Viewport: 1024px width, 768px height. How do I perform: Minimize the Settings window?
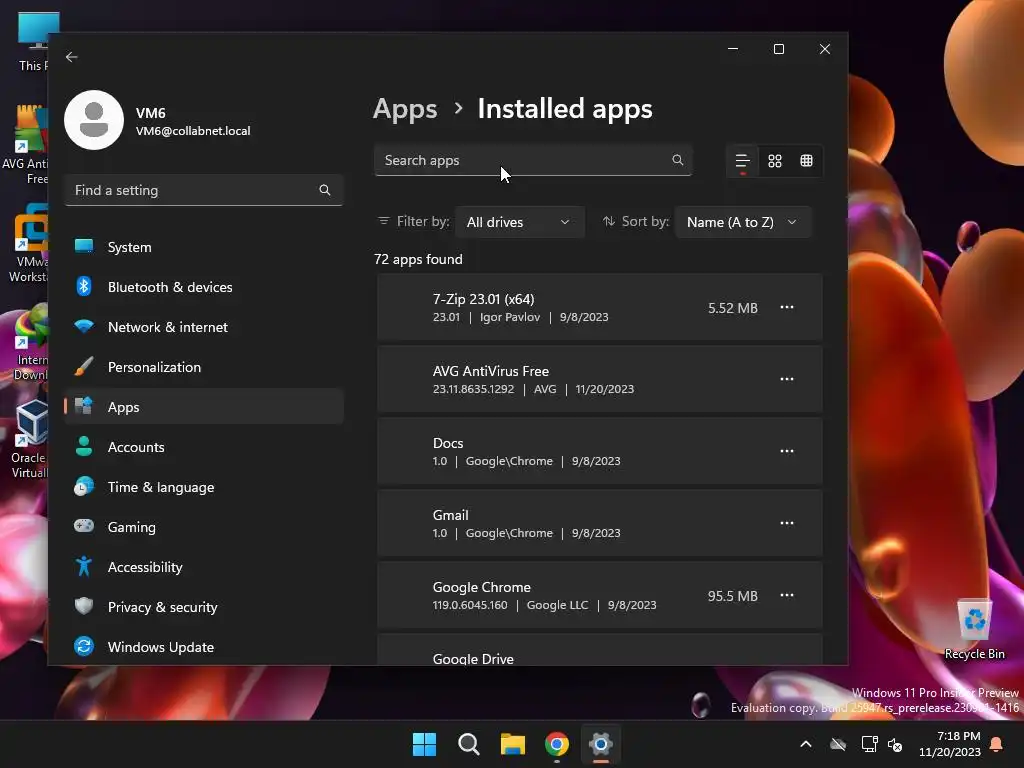point(733,49)
